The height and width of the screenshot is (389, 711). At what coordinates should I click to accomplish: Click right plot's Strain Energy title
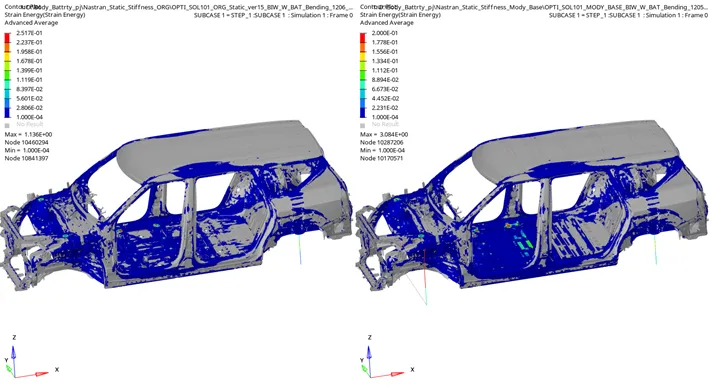(x=400, y=15)
